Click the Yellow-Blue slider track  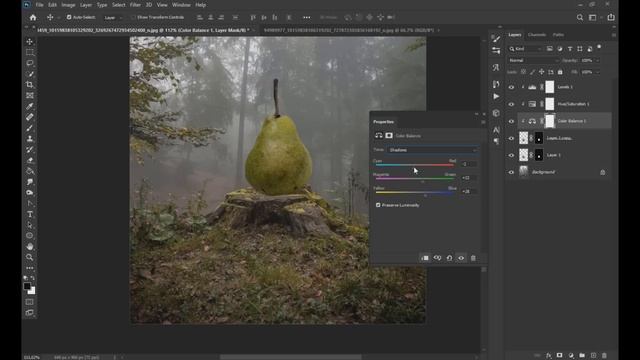point(414,192)
